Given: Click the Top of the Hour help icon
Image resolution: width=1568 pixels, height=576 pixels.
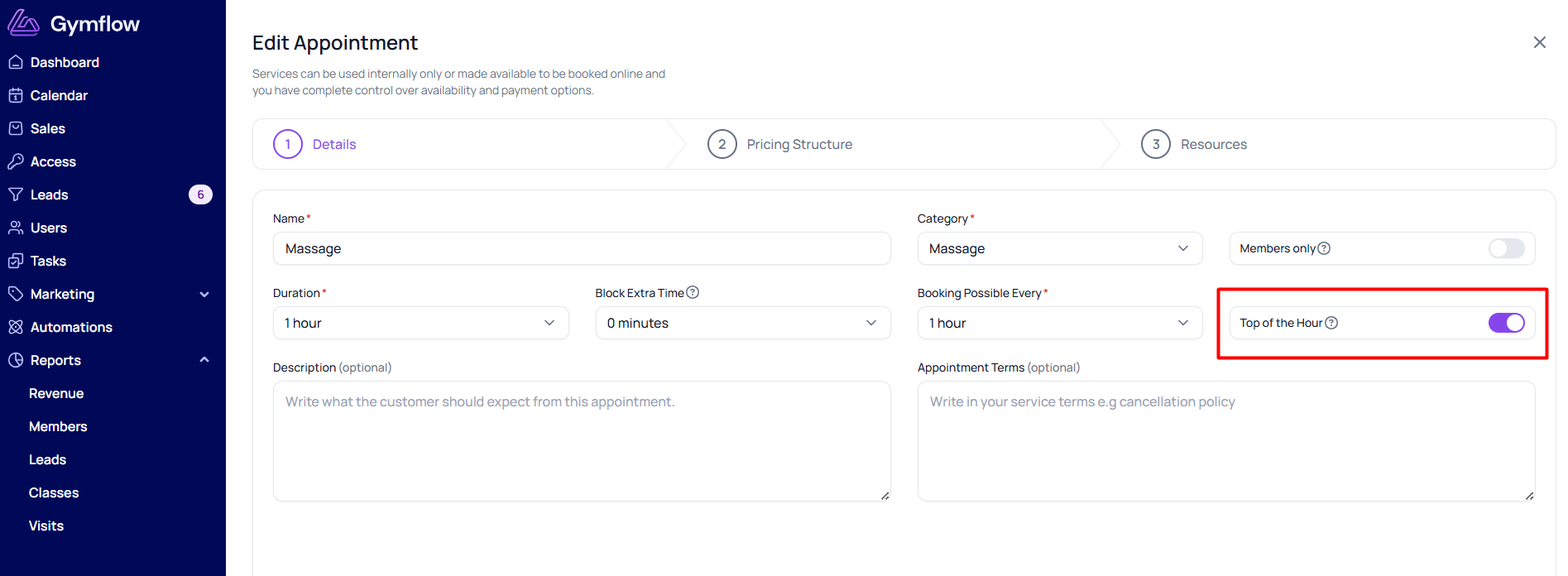Looking at the screenshot, I should (1331, 323).
